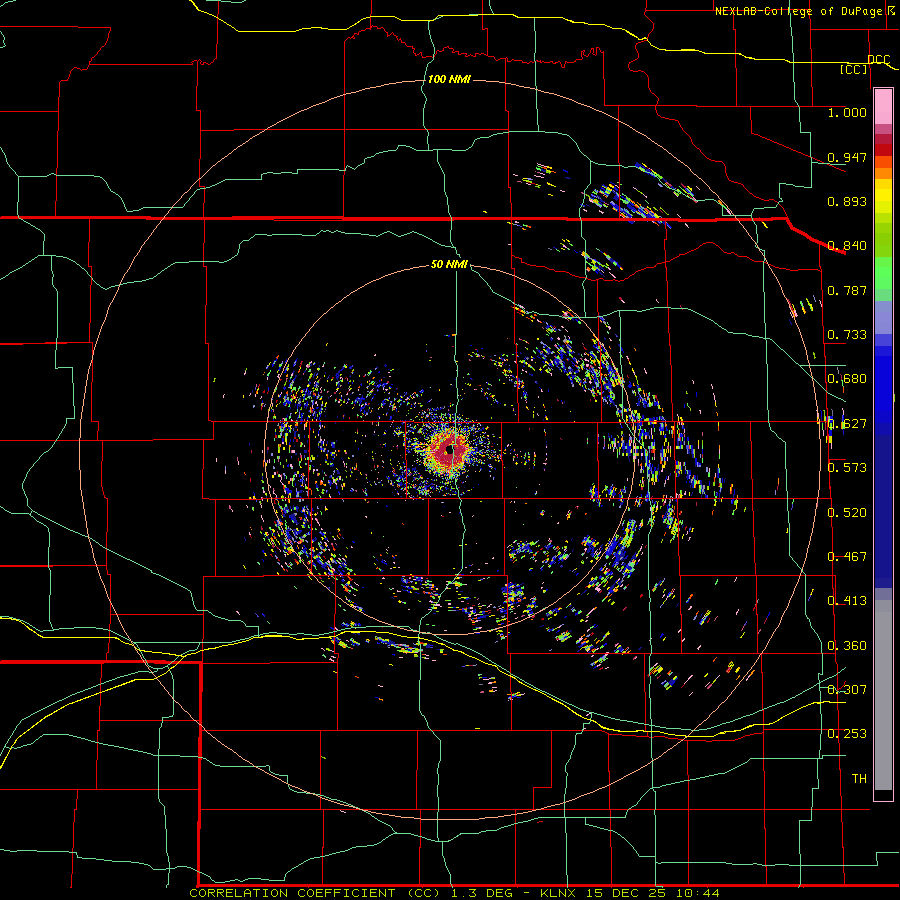Screen dimensions: 900x900
Task: Select the 0.520 scale value
Action: pos(847,513)
